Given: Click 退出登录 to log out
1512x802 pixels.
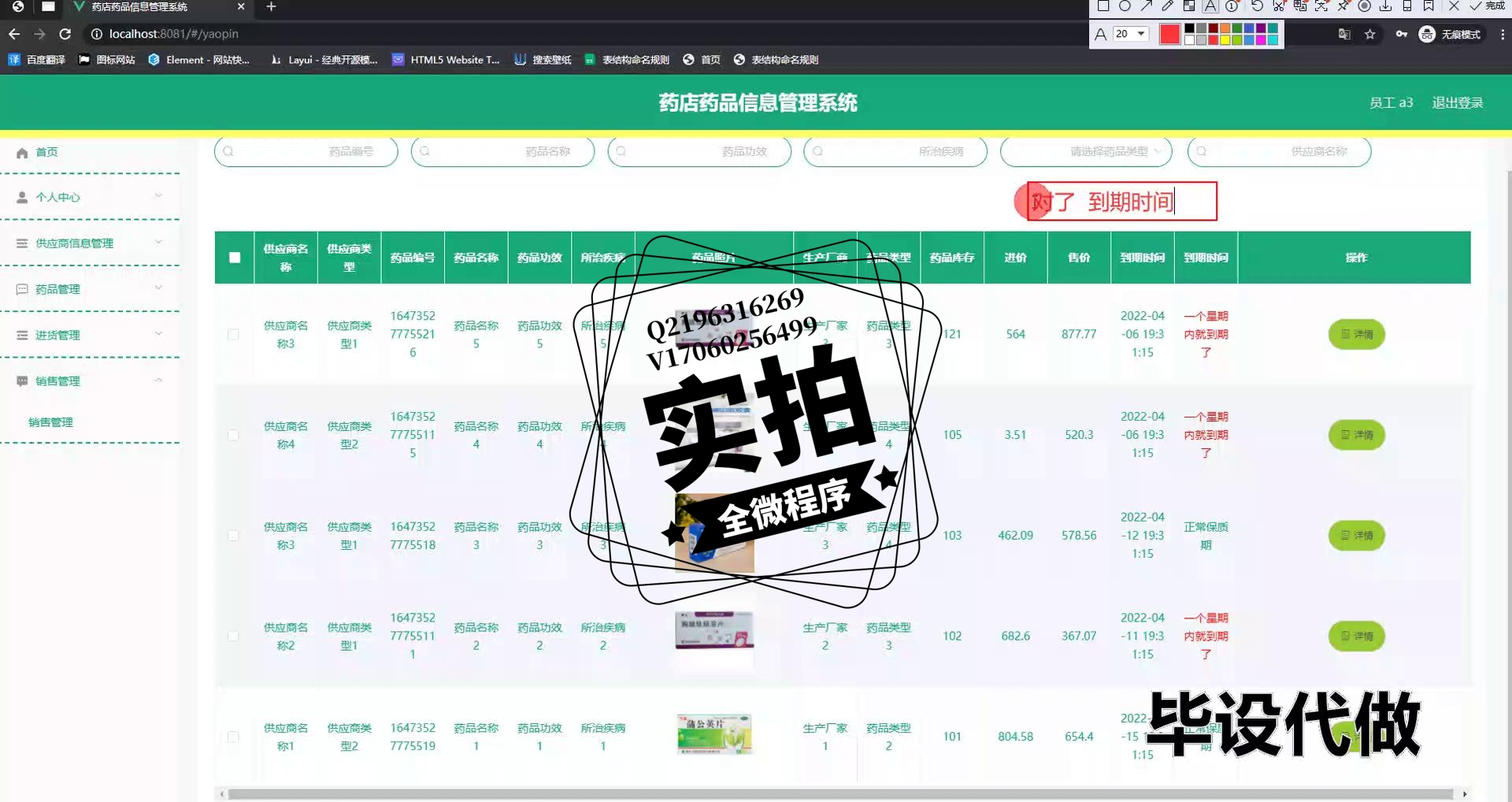Looking at the screenshot, I should pos(1457,102).
